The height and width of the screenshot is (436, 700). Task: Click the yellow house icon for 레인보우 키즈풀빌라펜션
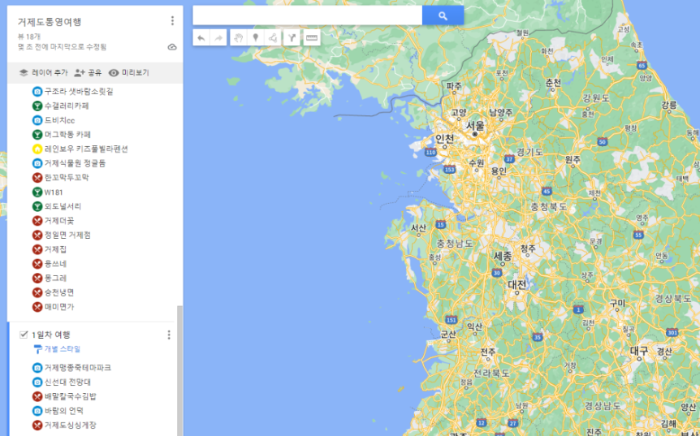tap(38, 149)
